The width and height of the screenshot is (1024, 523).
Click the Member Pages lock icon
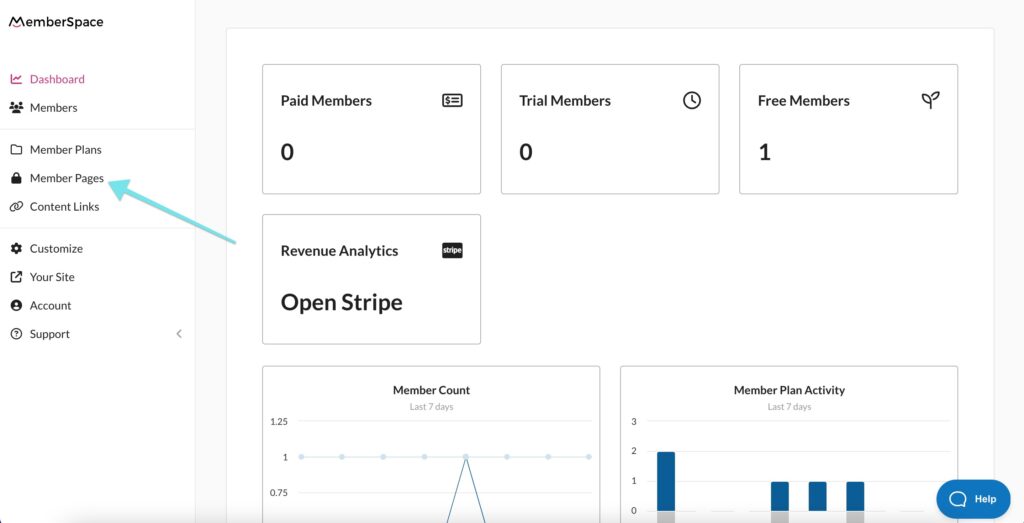pos(16,178)
